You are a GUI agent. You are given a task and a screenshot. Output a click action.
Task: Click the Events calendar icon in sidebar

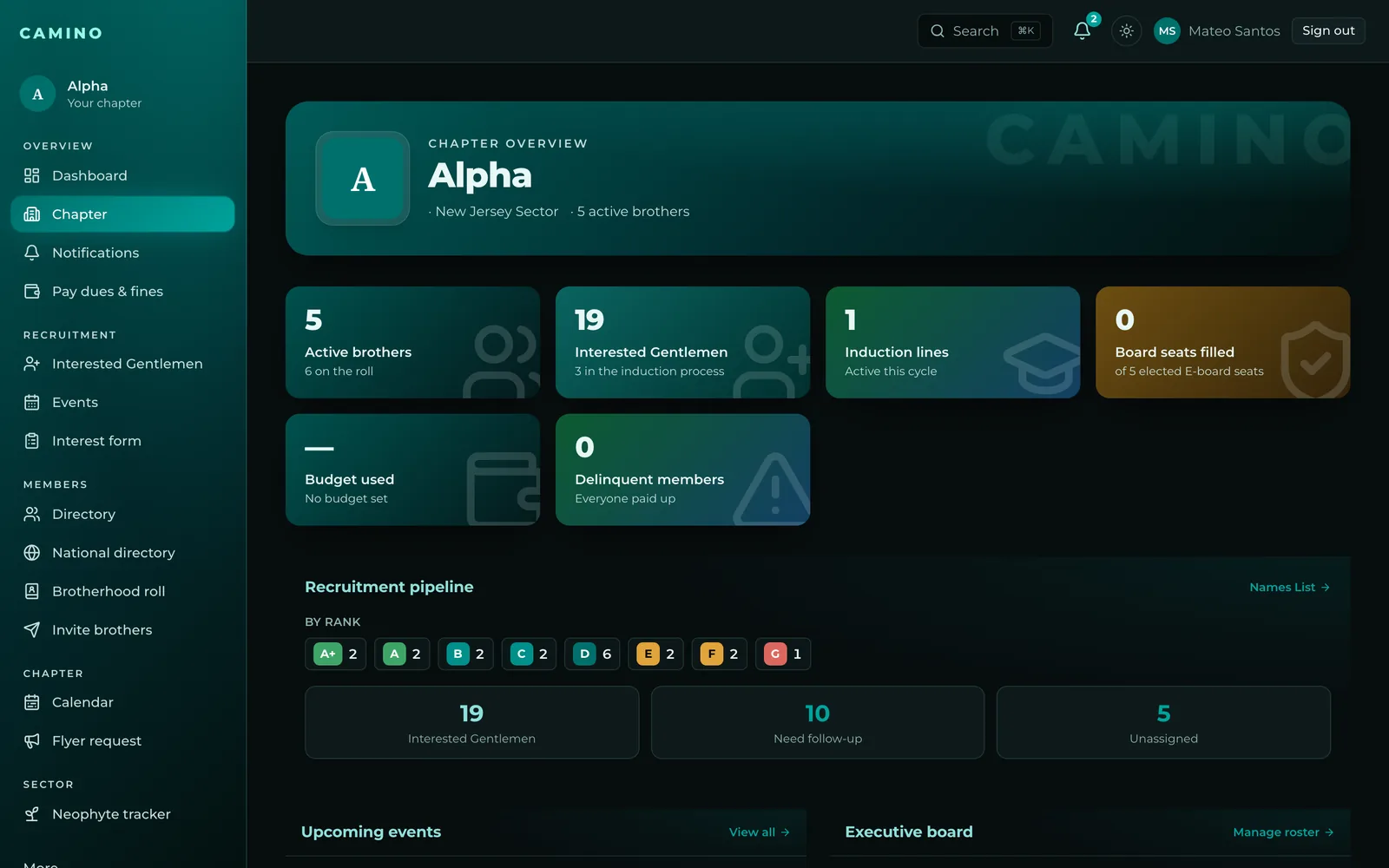32,403
